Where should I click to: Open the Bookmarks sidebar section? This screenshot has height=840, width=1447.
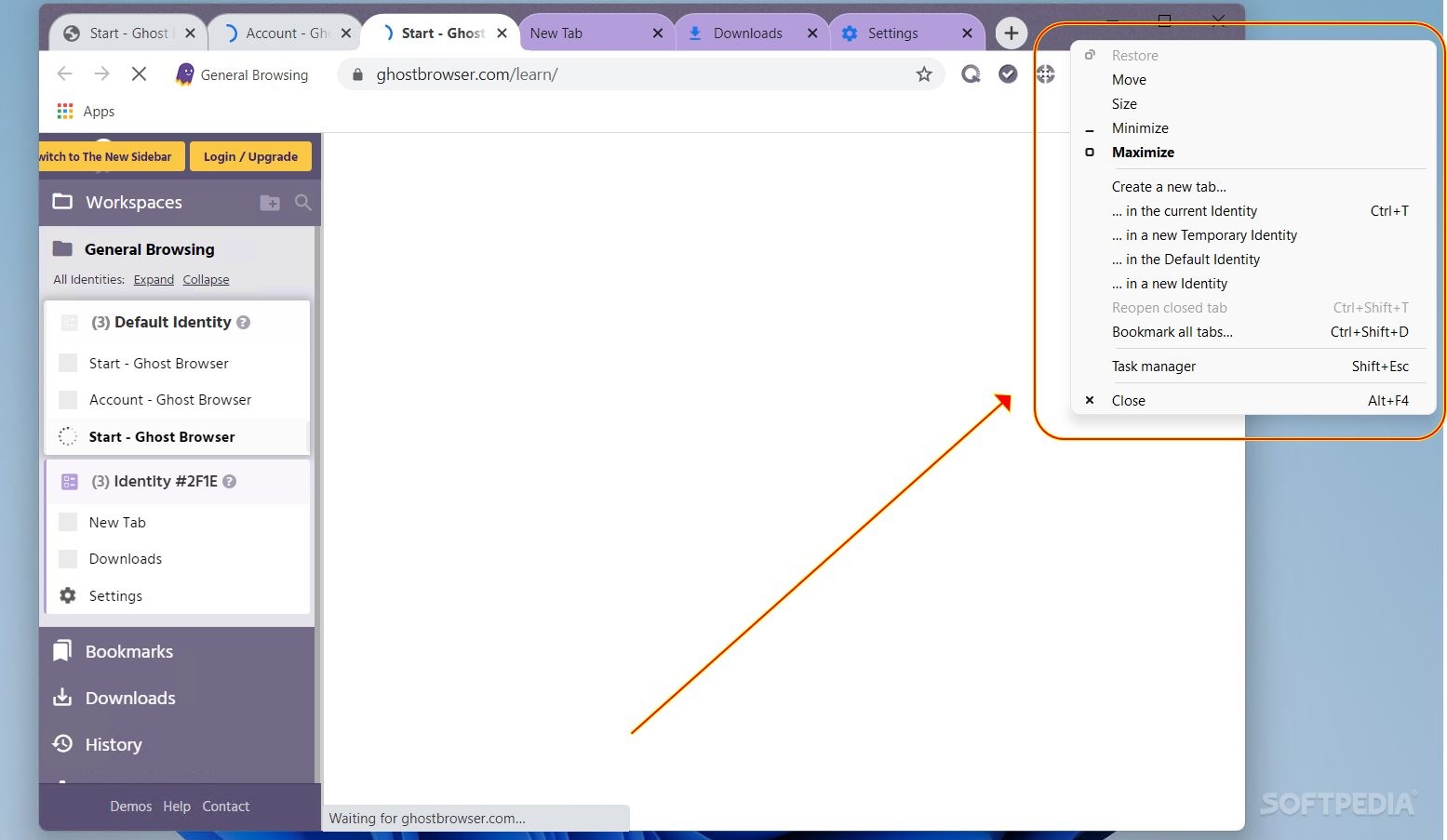177,651
